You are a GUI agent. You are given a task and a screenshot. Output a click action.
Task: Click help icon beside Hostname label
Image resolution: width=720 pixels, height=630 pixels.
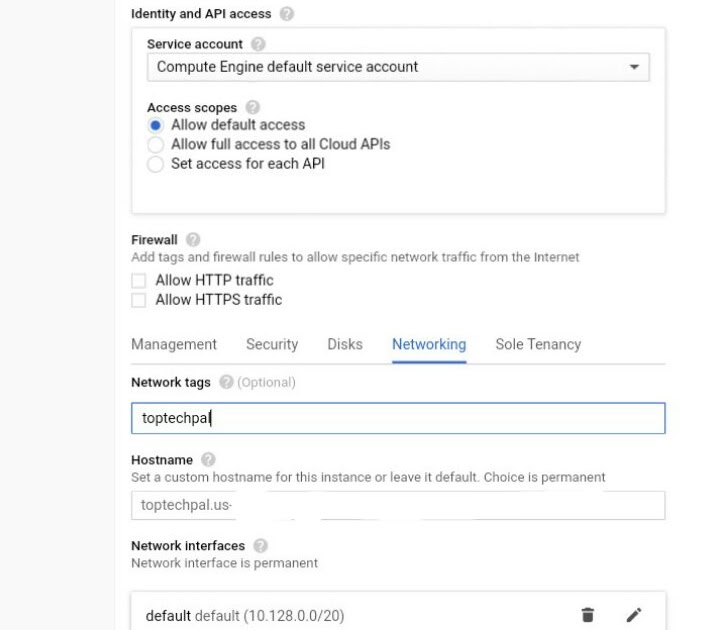pyautogui.click(x=208, y=460)
